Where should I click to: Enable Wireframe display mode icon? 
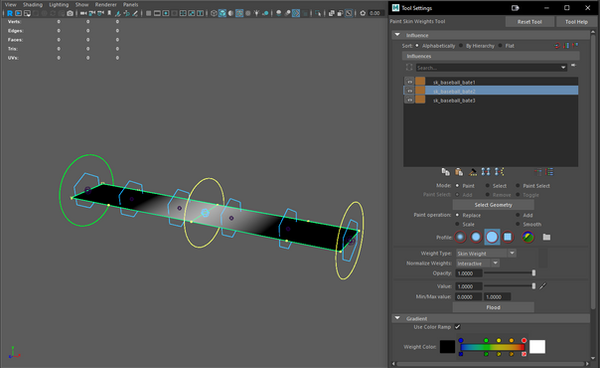click(214, 13)
